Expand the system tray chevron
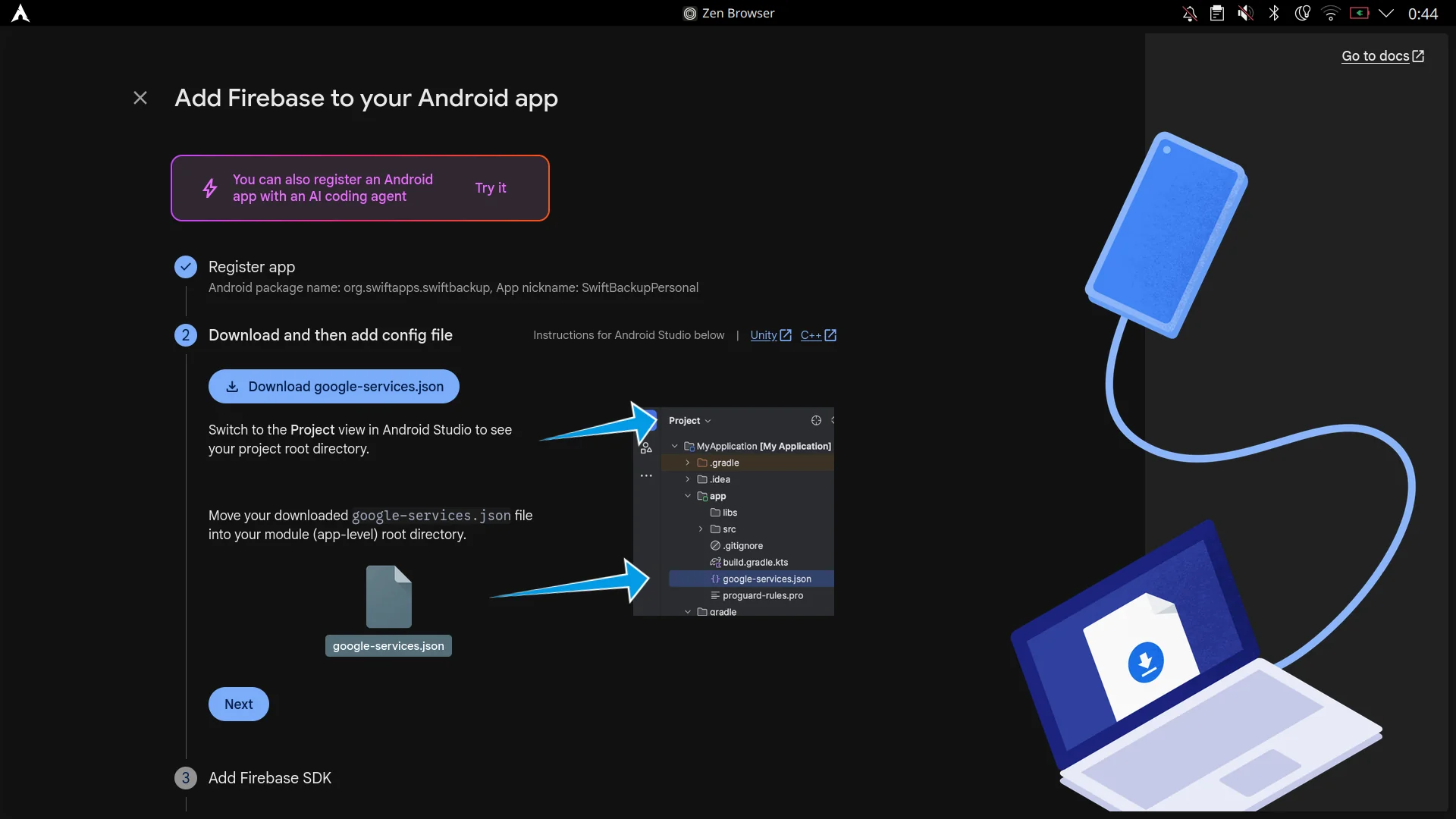 pyautogui.click(x=1386, y=13)
